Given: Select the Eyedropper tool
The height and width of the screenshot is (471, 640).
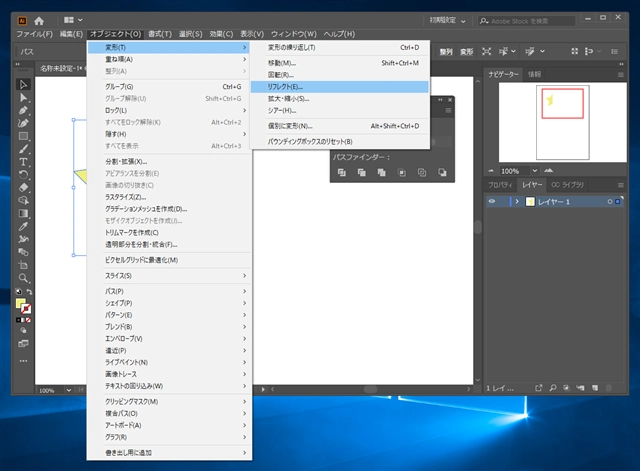Looking at the screenshot, I should 23,226.
